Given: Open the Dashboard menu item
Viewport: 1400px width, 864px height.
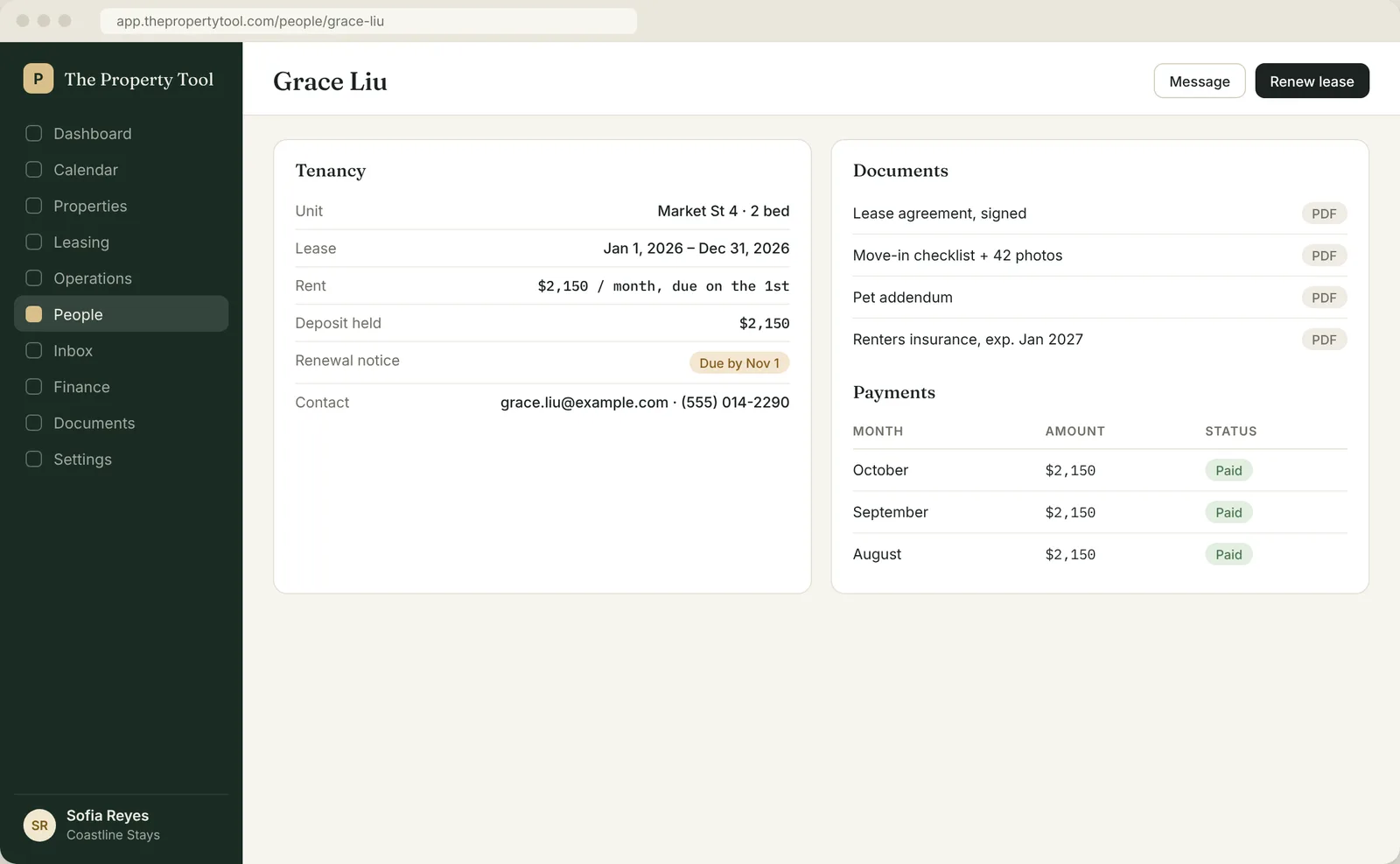Looking at the screenshot, I should (x=121, y=133).
